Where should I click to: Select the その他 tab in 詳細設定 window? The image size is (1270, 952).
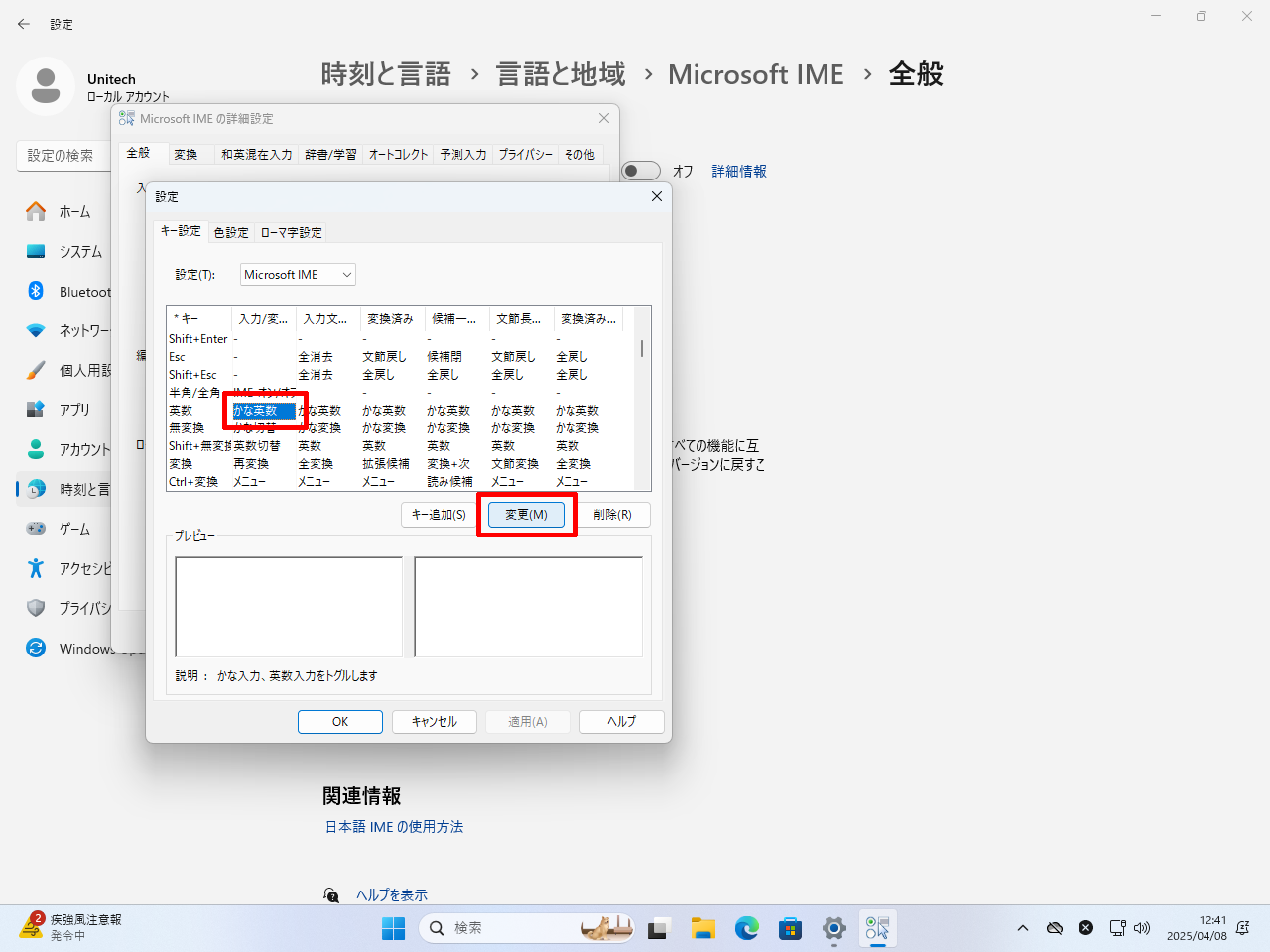[579, 154]
